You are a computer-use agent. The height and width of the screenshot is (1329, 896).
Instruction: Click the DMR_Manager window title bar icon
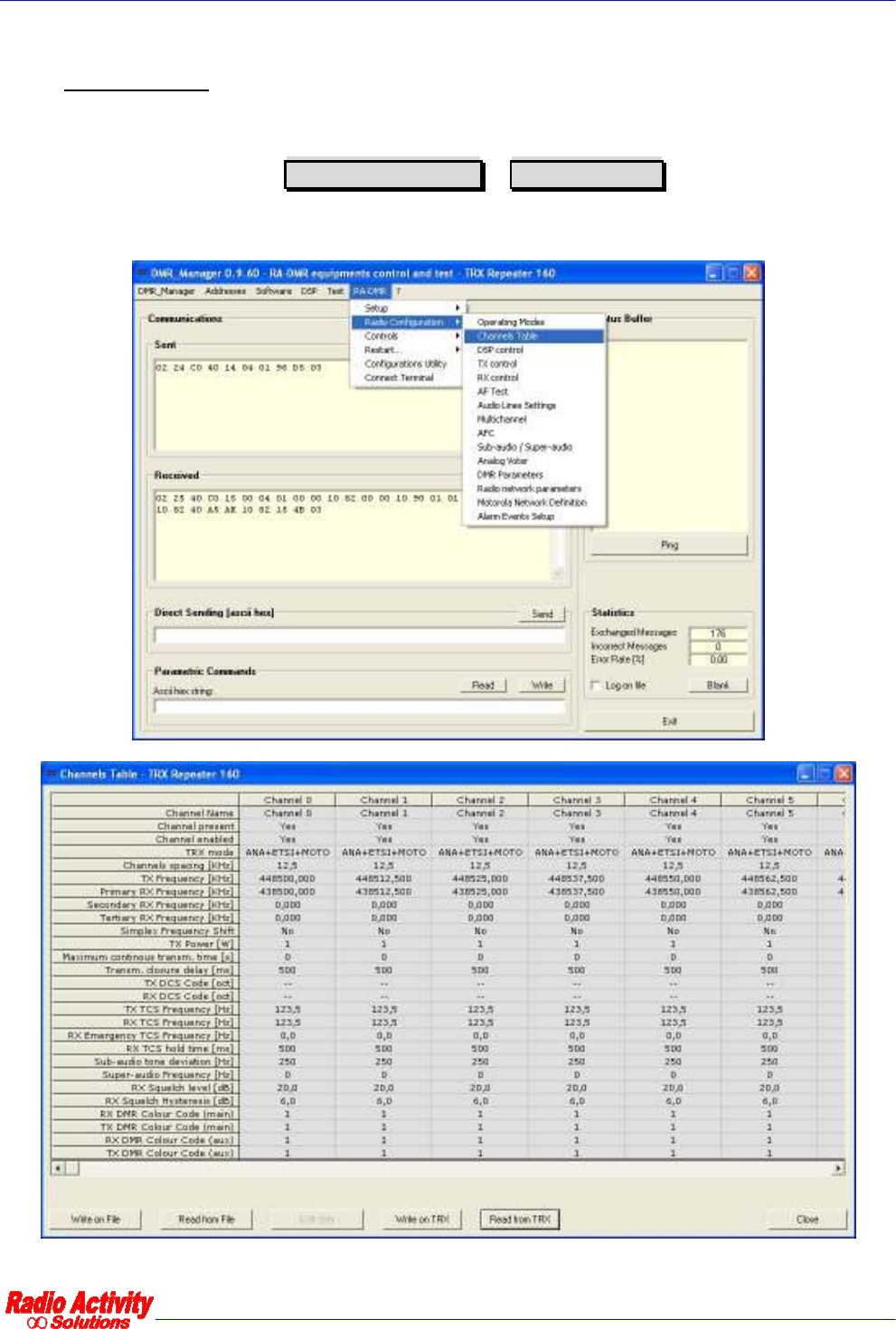(x=142, y=273)
